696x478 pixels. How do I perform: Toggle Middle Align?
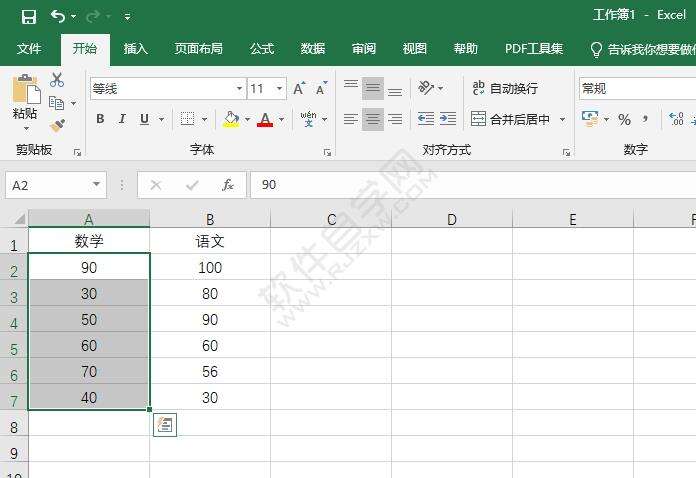point(372,87)
